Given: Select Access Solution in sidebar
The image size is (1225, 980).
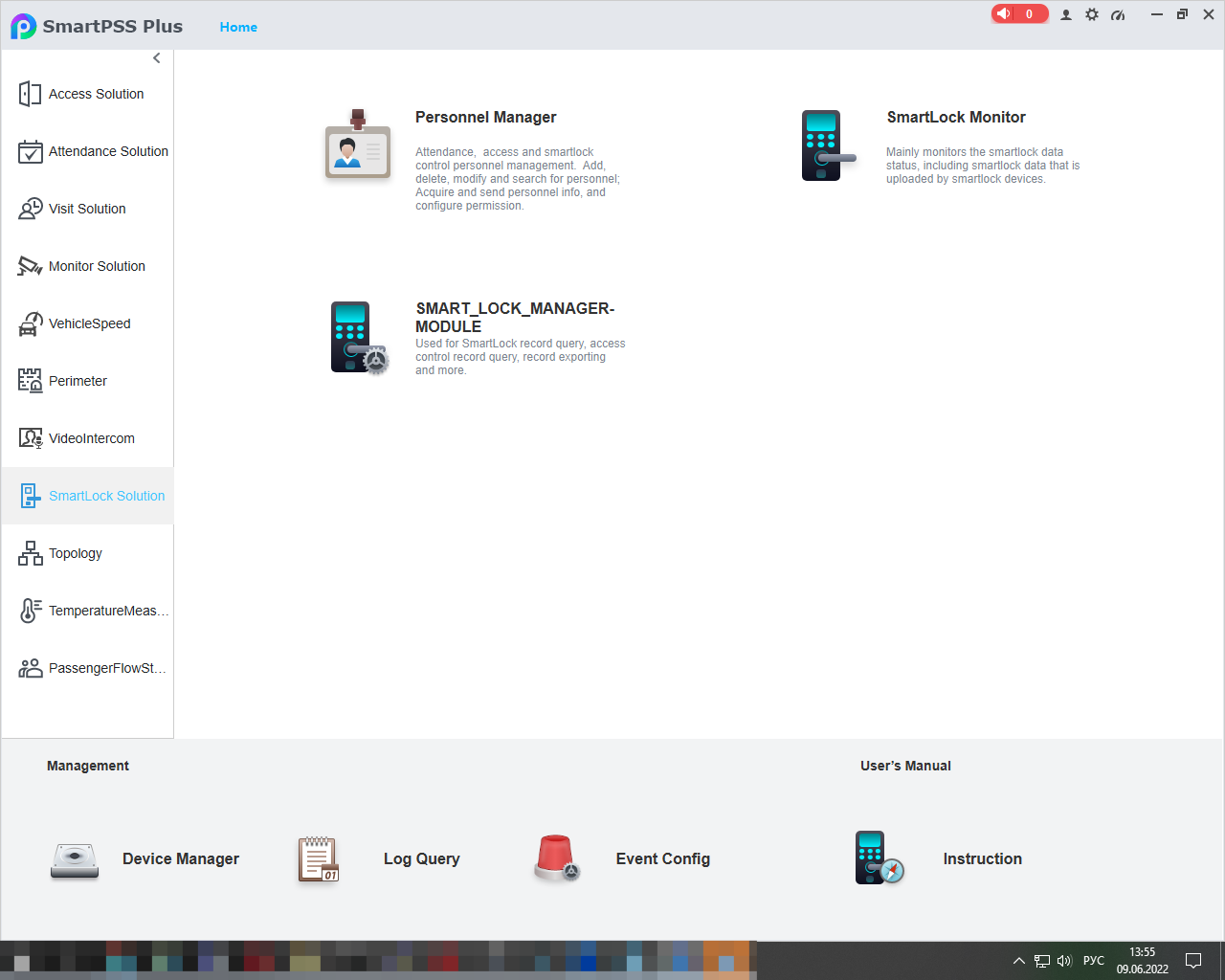Looking at the screenshot, I should [87, 94].
